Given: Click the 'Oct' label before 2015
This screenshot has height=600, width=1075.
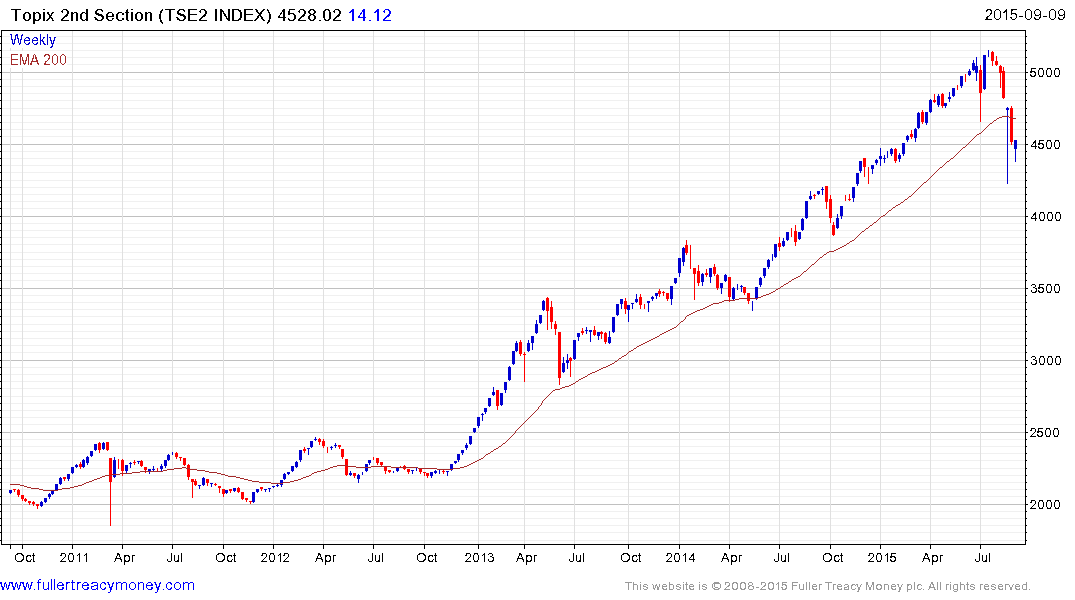Looking at the screenshot, I should tap(832, 557).
